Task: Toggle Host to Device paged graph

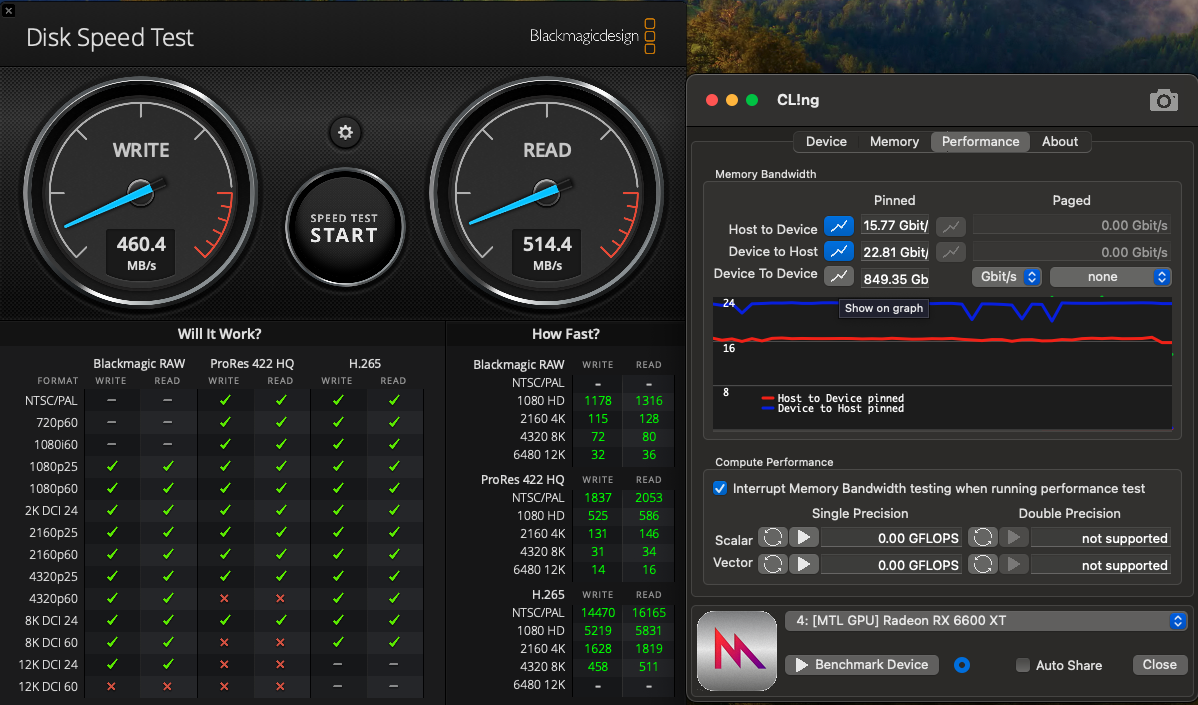Action: [950, 226]
